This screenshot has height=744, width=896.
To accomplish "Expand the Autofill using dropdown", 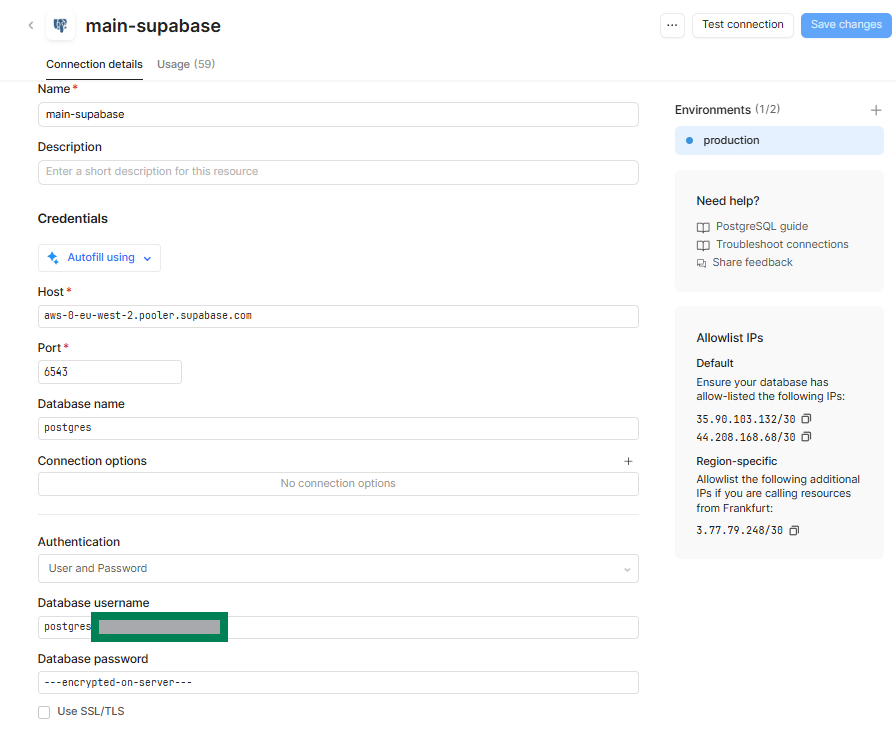I will tap(99, 258).
